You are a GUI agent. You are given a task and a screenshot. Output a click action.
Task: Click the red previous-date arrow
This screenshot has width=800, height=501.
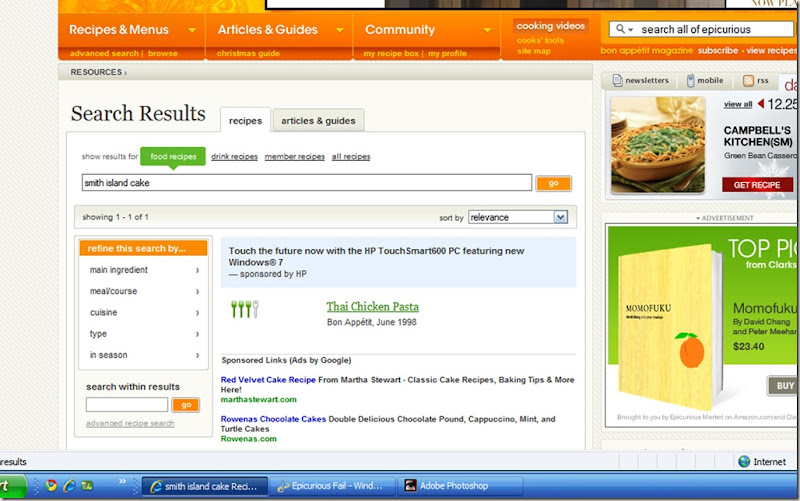(761, 104)
